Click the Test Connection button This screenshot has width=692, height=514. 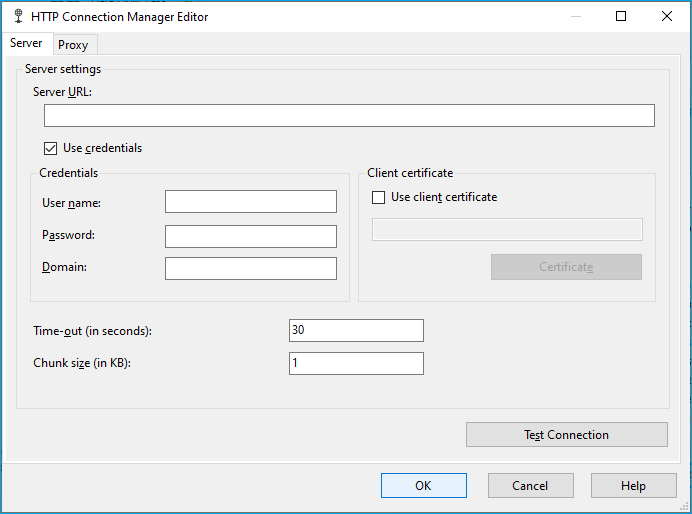point(567,435)
